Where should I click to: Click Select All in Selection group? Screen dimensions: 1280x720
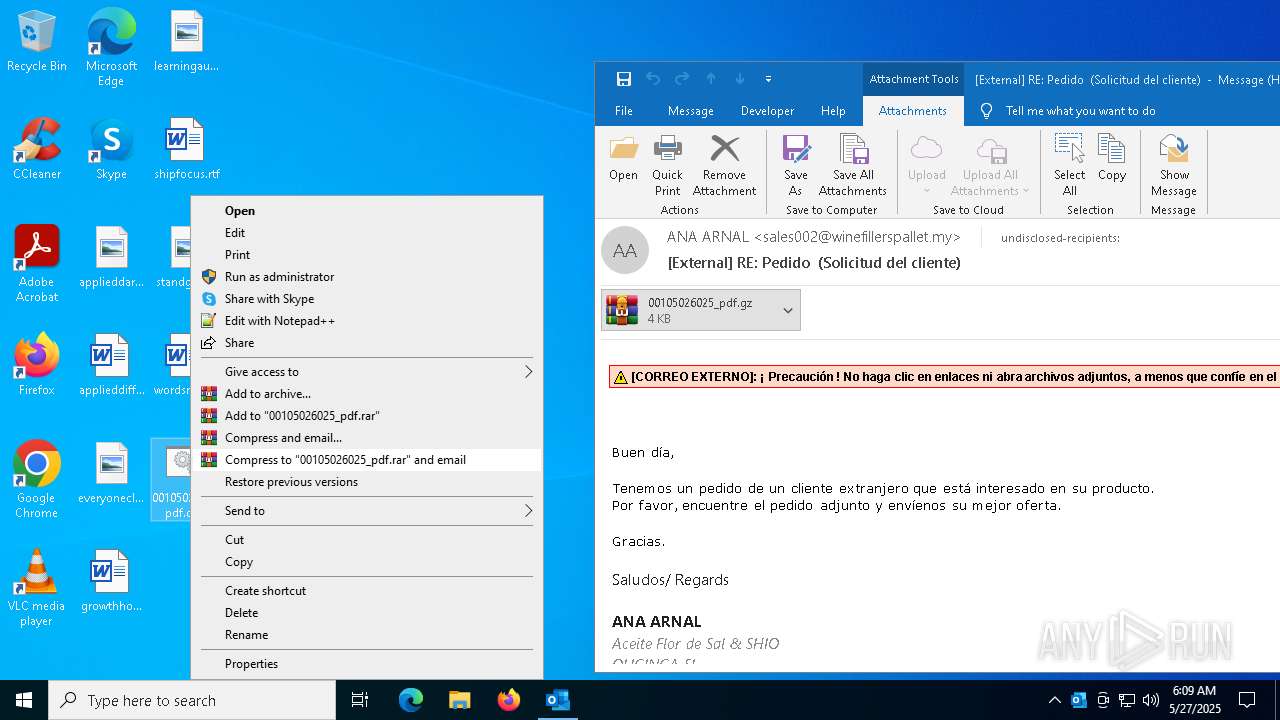(x=1069, y=167)
